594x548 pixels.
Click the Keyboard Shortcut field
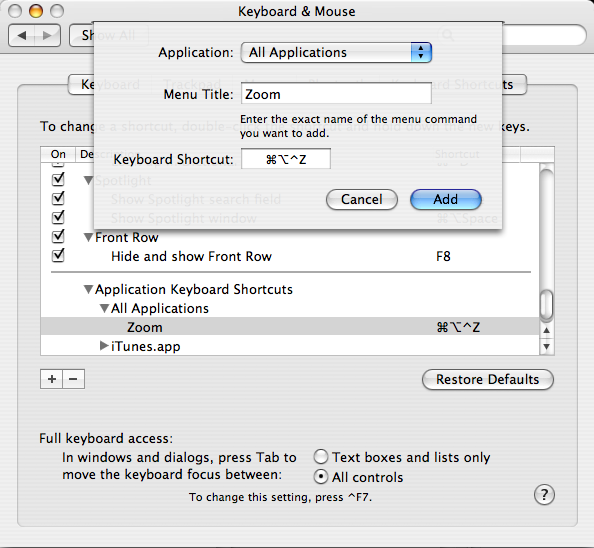[x=286, y=159]
